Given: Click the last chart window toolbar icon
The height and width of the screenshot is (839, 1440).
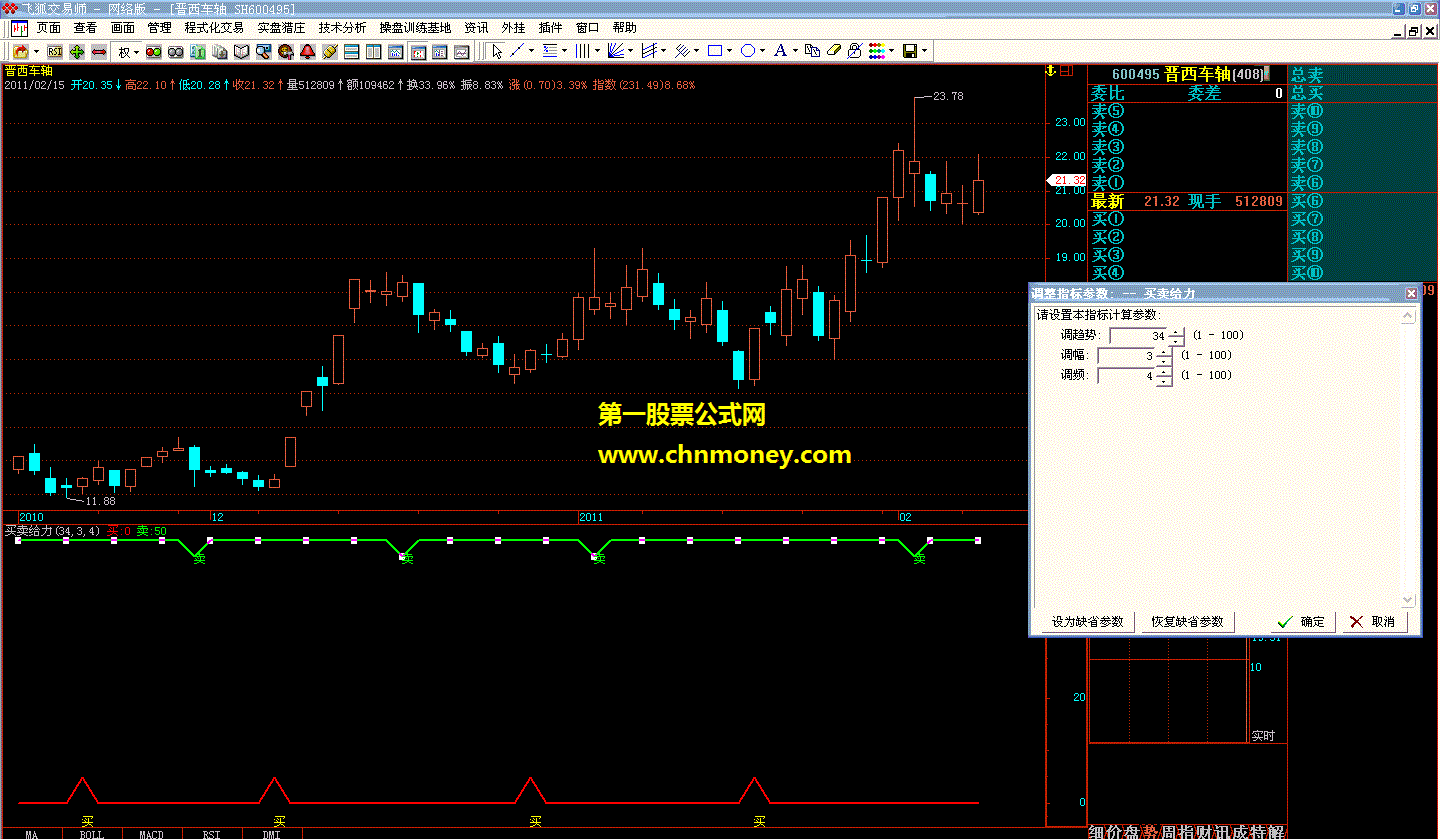Looking at the screenshot, I should pyautogui.click(x=461, y=51).
